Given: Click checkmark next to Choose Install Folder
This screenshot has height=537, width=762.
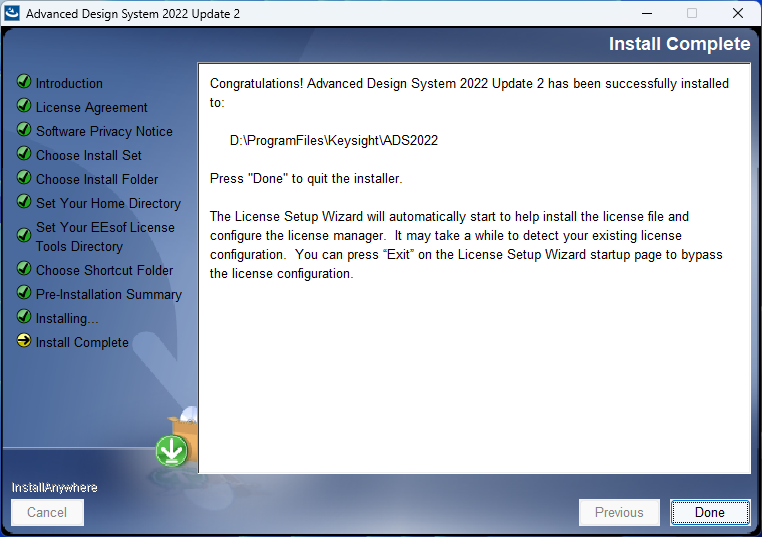Looking at the screenshot, I should click(x=24, y=177).
